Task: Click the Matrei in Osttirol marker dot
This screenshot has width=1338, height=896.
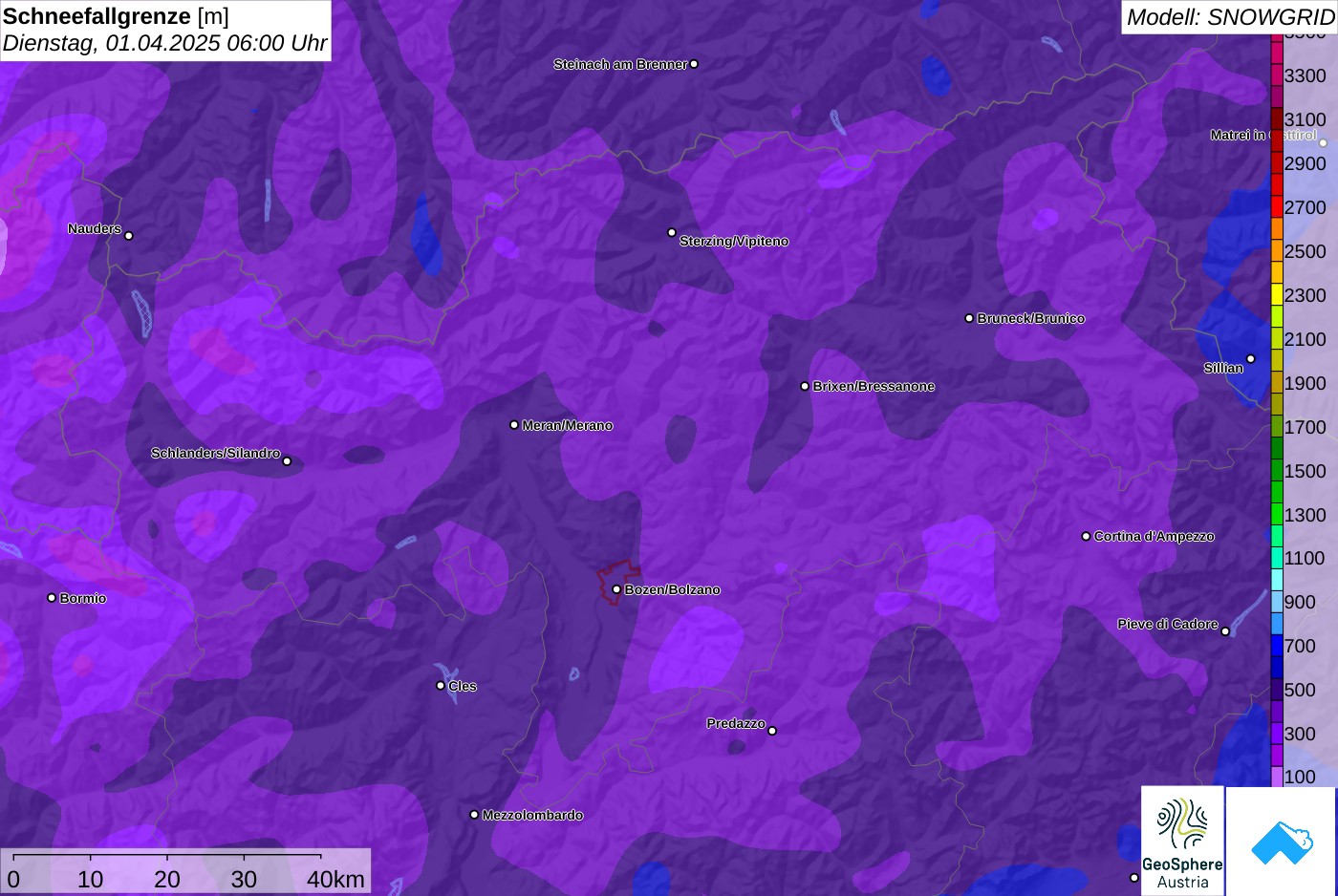Action: pyautogui.click(x=1324, y=143)
